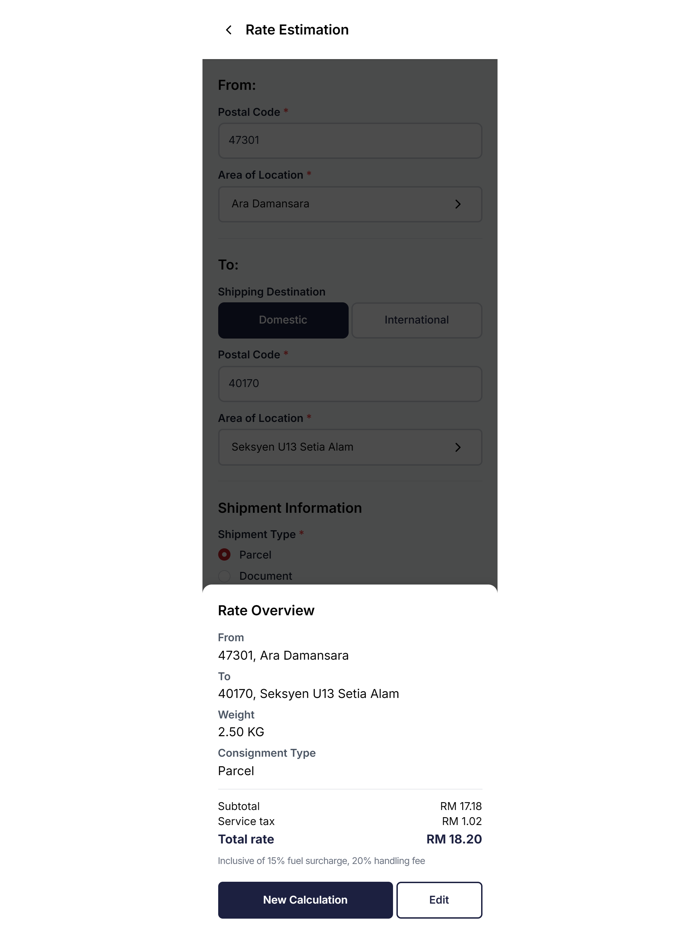
Task: Expand the From Area of Location selector
Action: click(x=349, y=204)
